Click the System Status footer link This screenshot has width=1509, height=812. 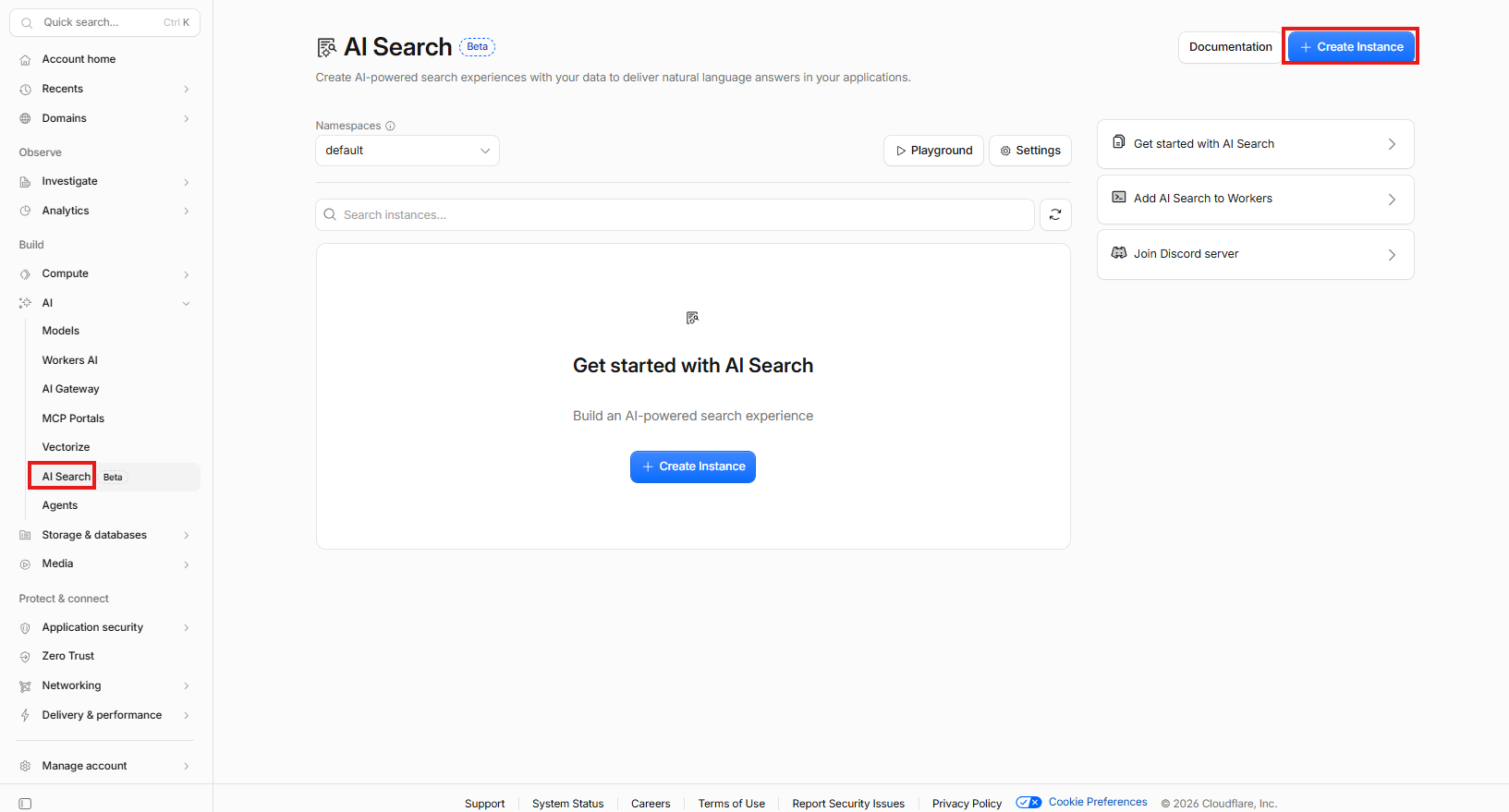click(567, 804)
